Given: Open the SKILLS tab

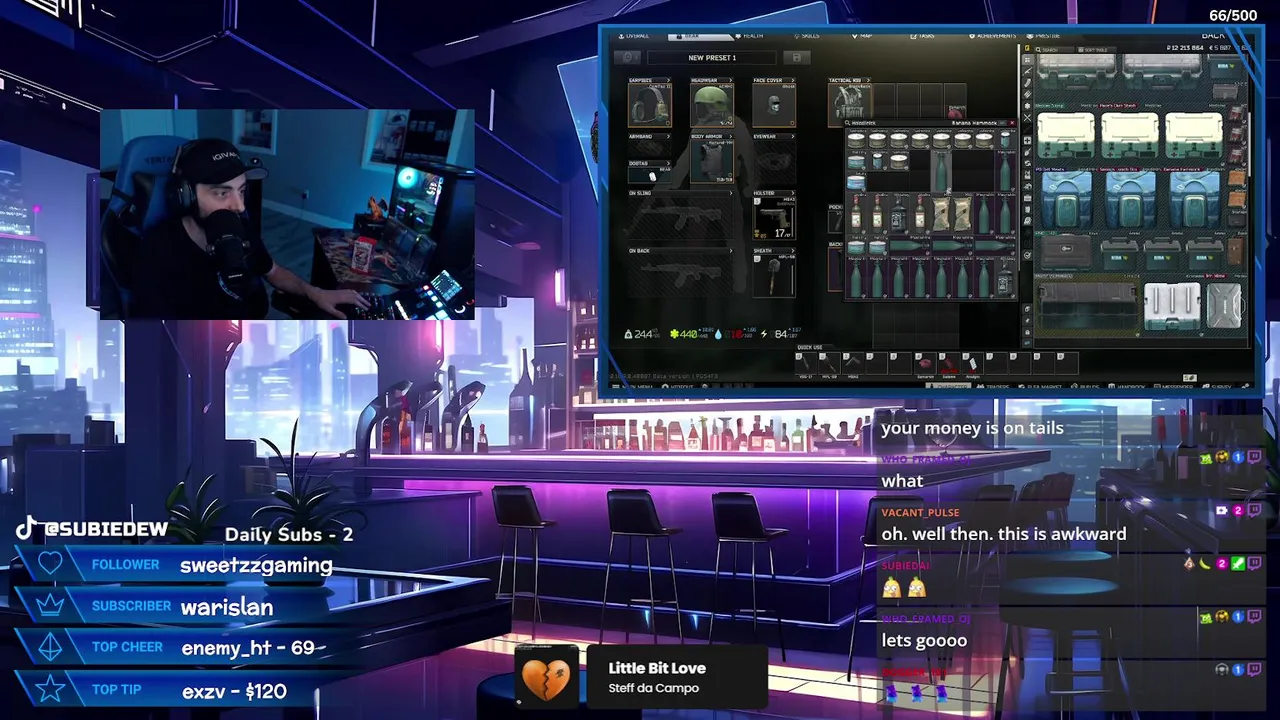Looking at the screenshot, I should (x=806, y=35).
